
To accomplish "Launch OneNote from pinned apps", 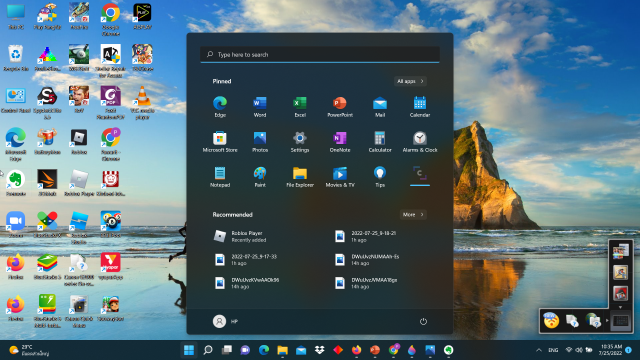I will point(340,142).
